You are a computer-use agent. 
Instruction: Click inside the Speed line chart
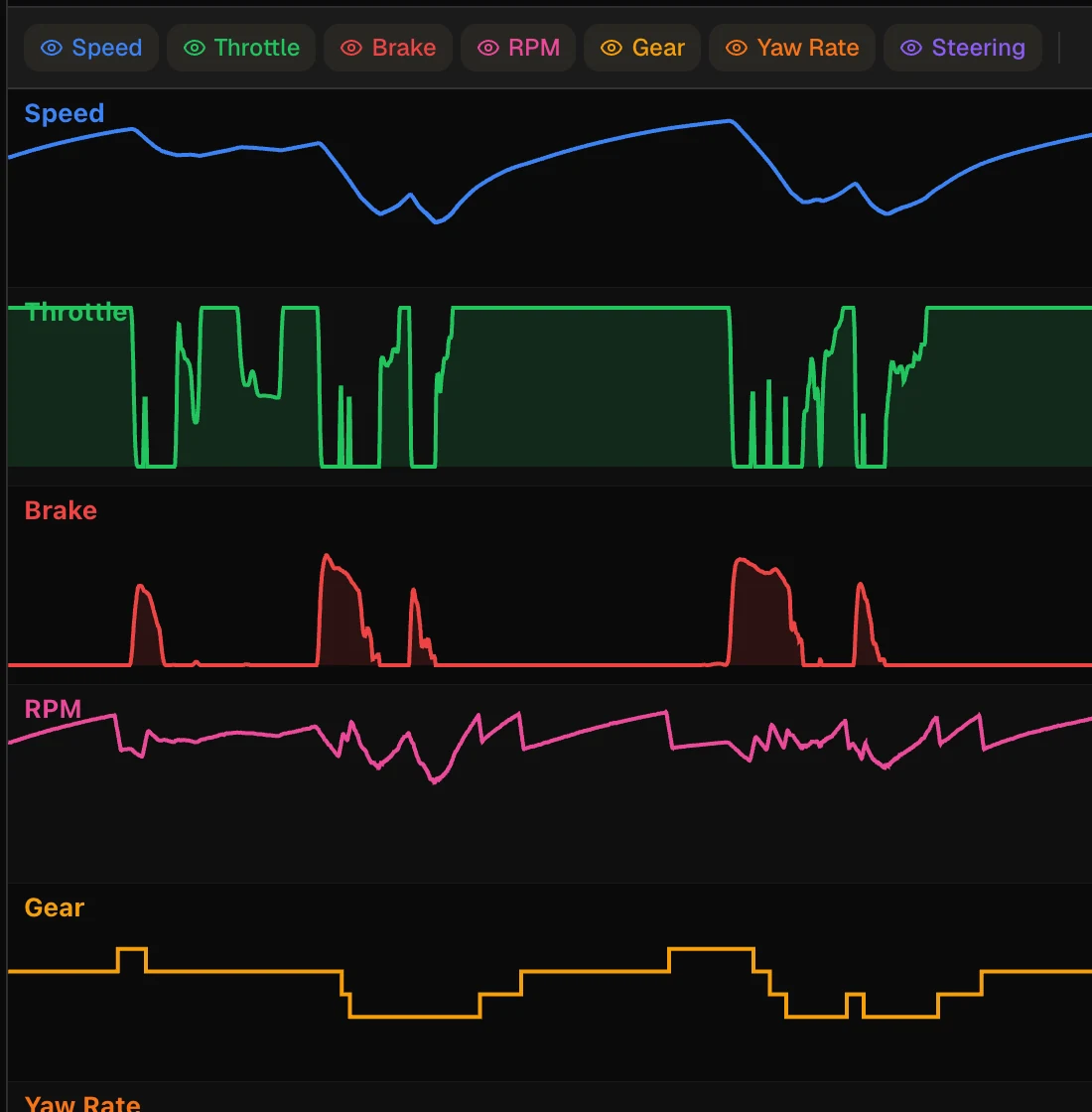click(550, 188)
